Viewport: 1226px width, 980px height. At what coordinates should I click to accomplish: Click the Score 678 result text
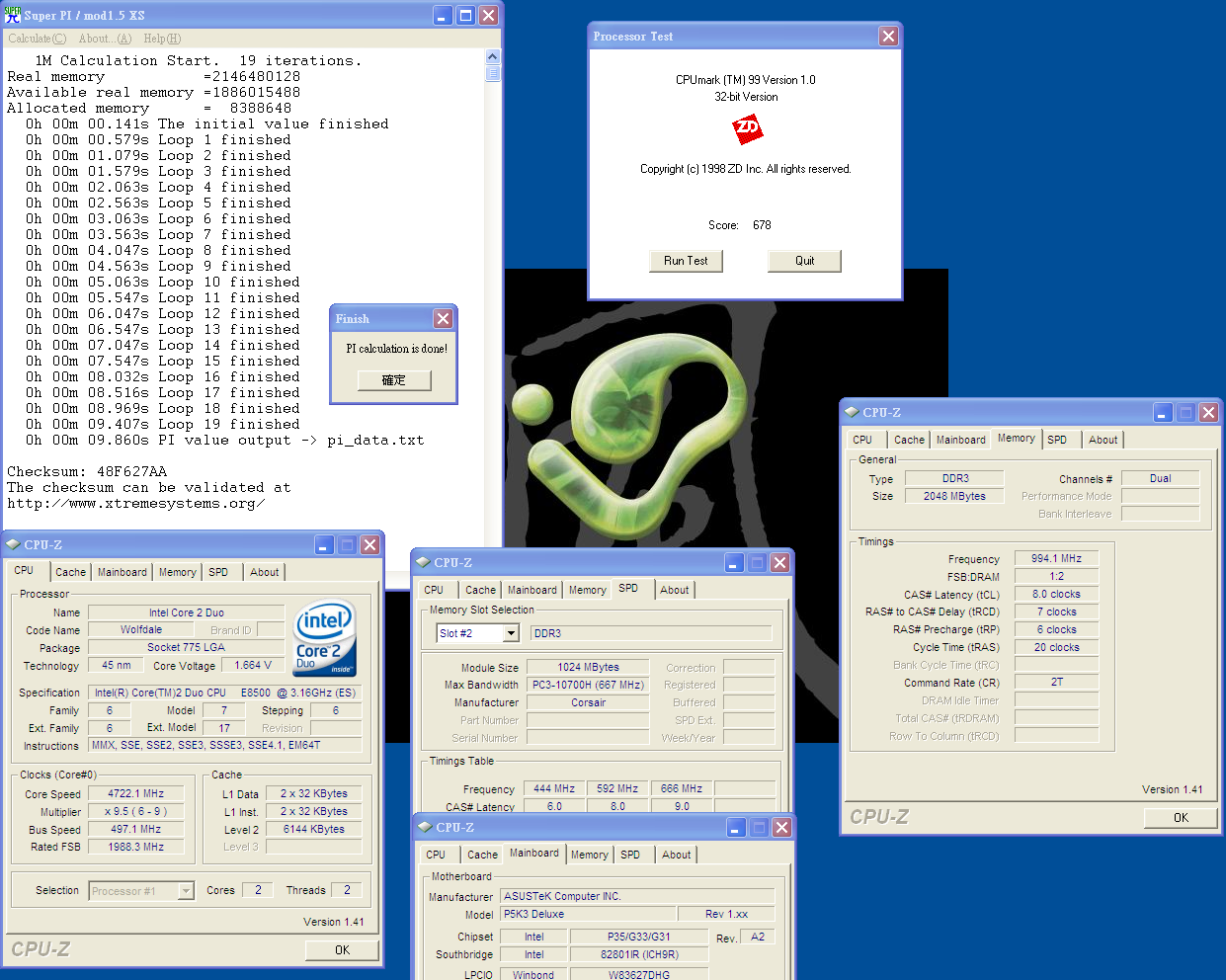(740, 225)
